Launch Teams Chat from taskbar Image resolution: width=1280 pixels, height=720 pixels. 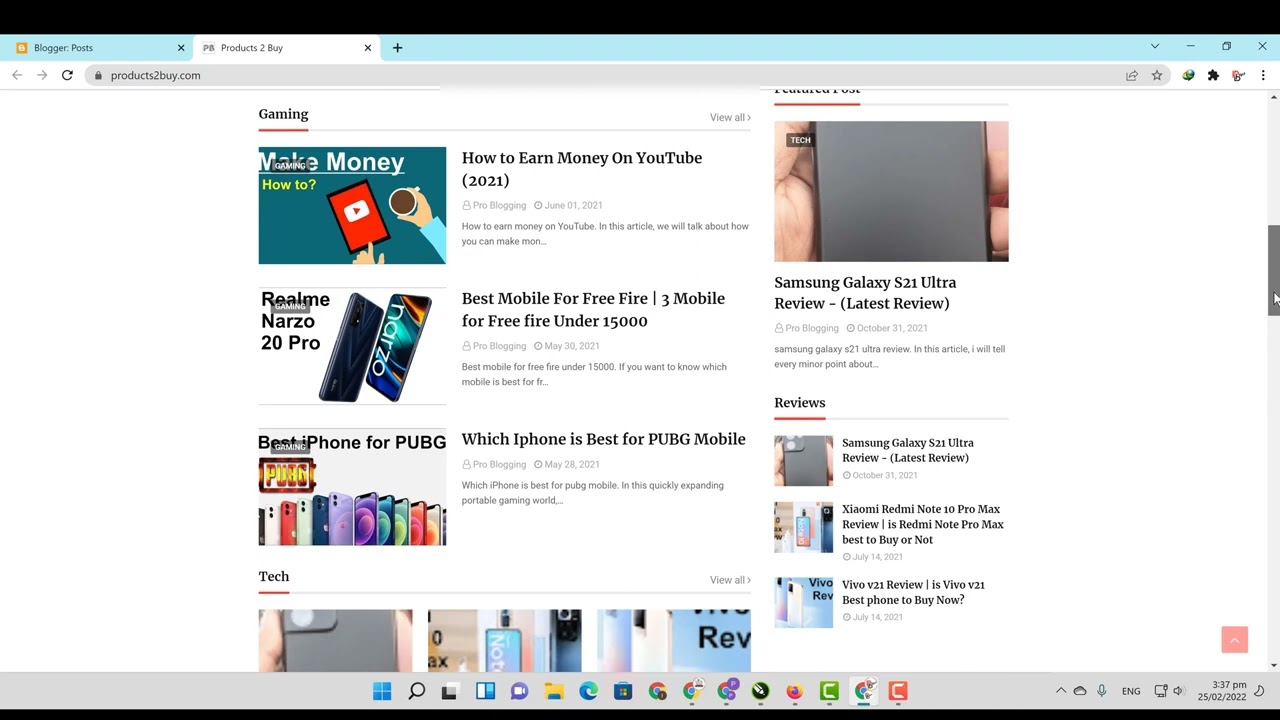pyautogui.click(x=519, y=691)
